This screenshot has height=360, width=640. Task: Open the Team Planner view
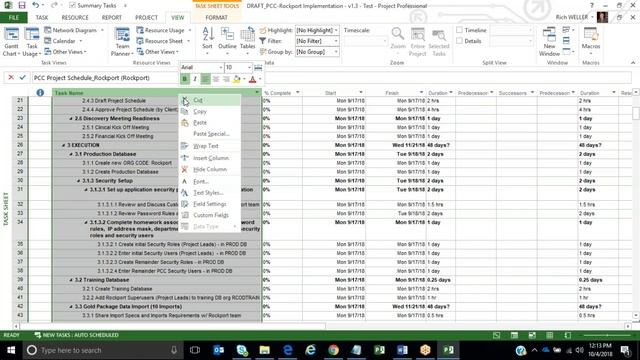[x=122, y=42]
